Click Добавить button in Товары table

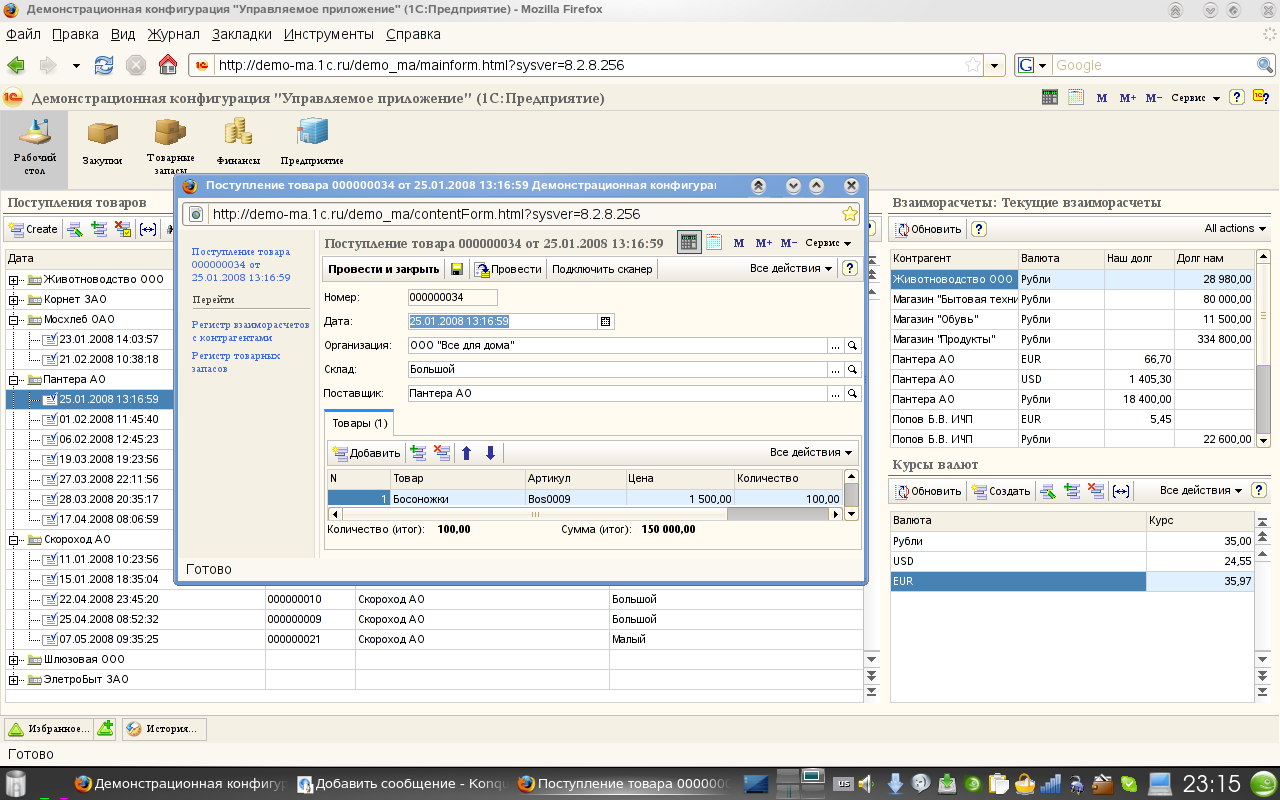click(x=366, y=453)
